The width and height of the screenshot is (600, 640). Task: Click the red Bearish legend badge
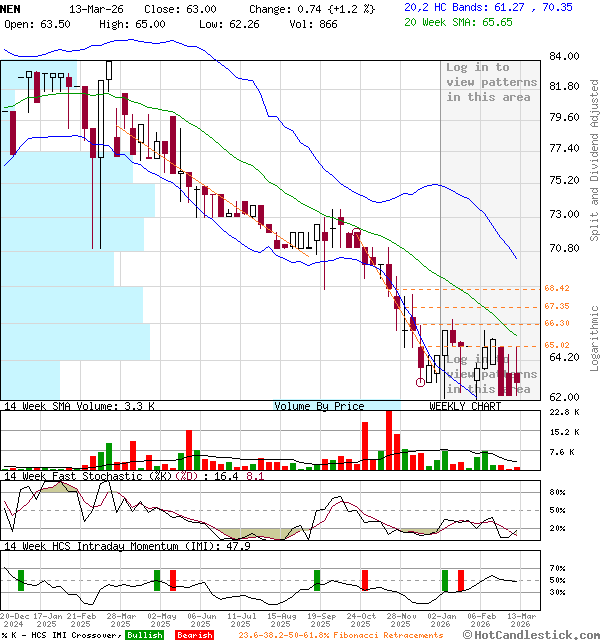[195, 634]
